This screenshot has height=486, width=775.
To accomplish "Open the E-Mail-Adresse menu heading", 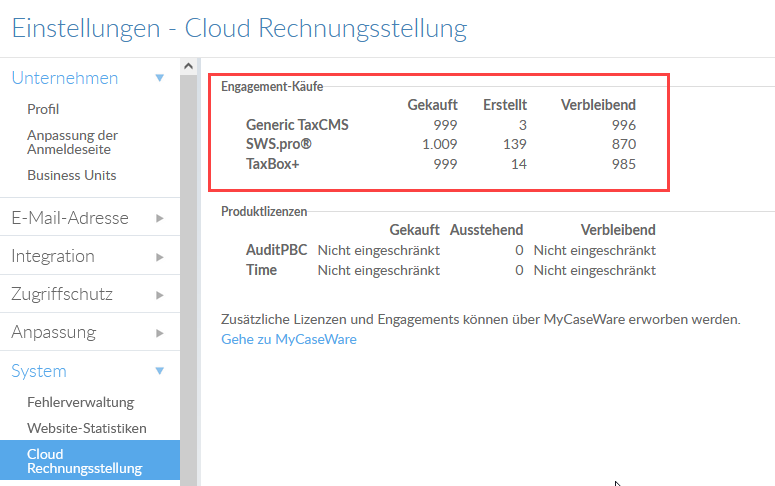I will [x=70, y=218].
